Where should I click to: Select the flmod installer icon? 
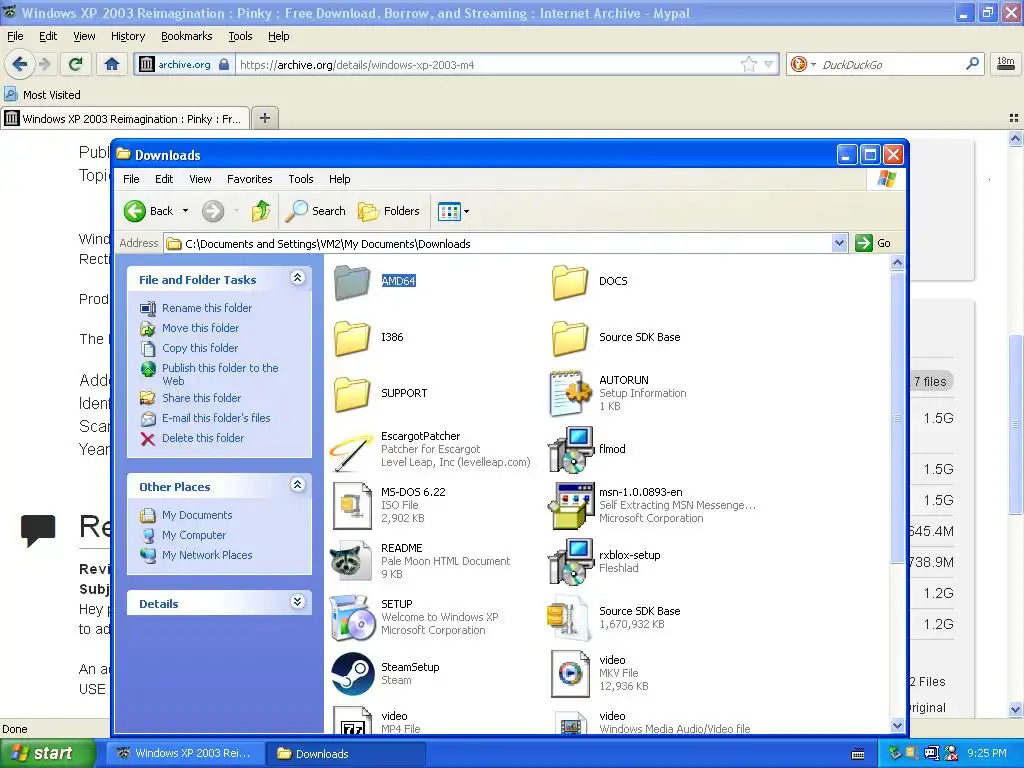click(x=571, y=449)
